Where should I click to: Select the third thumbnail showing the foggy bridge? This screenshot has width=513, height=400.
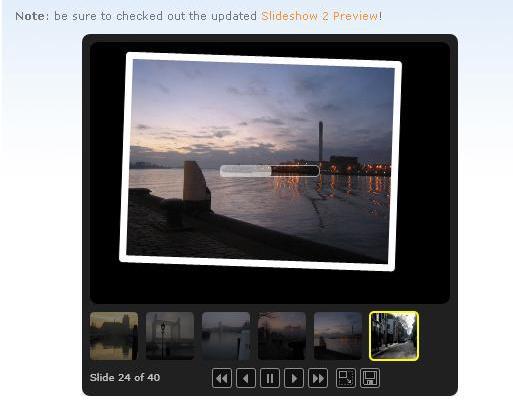click(226, 336)
